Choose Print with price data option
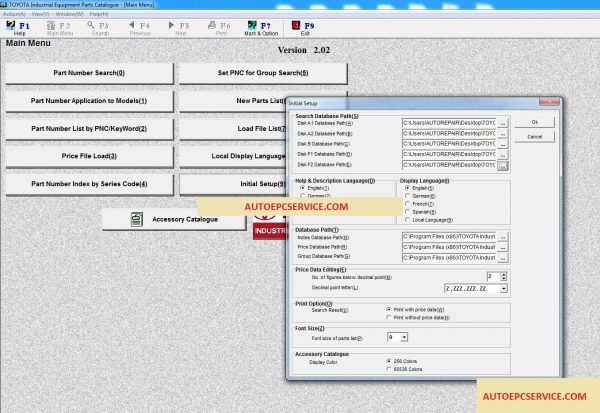Viewport: 600px width, 413px height. [389, 309]
